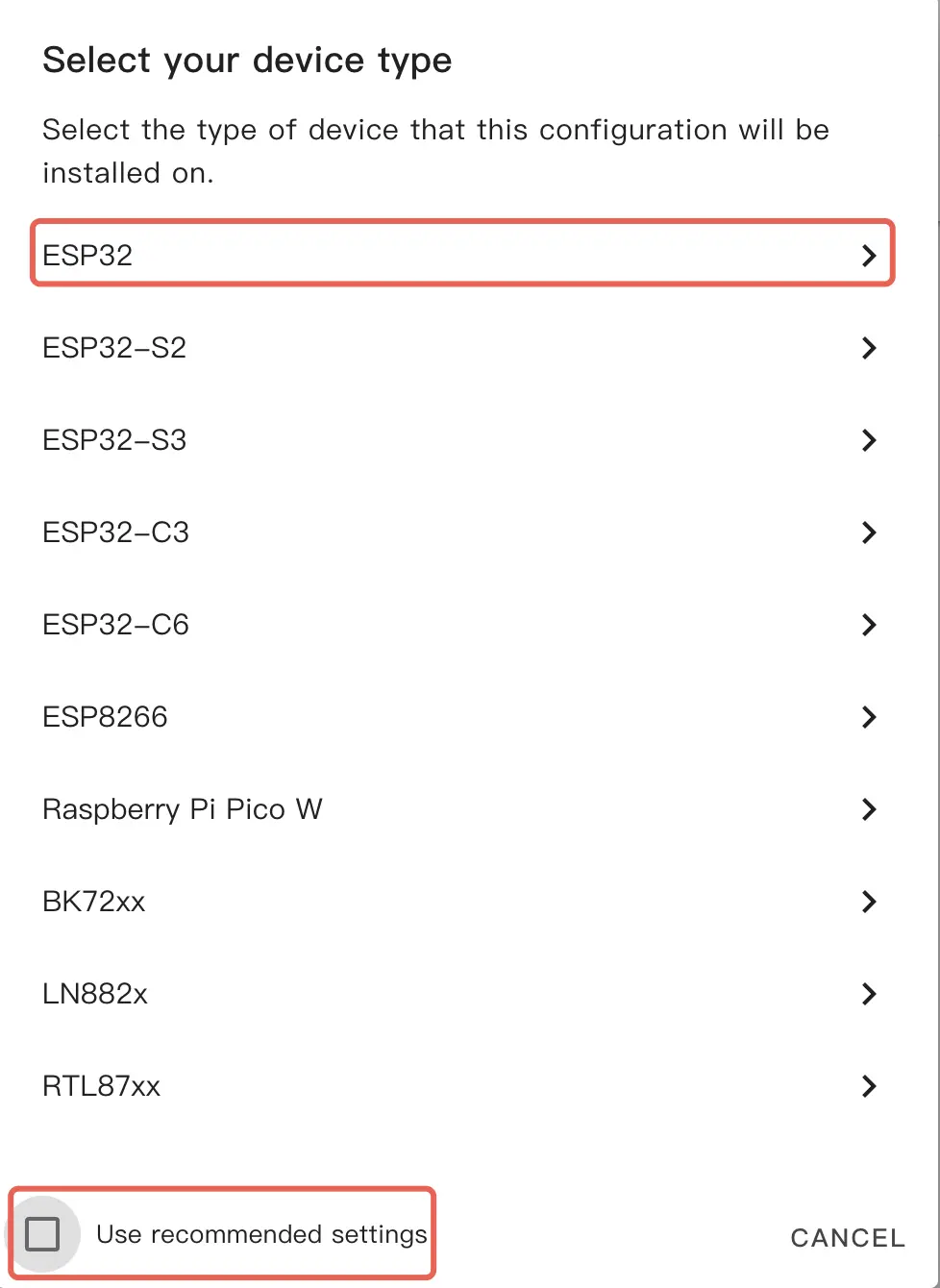Enable the Use recommended settings checkbox
940x1288 pixels.
pos(42,1234)
